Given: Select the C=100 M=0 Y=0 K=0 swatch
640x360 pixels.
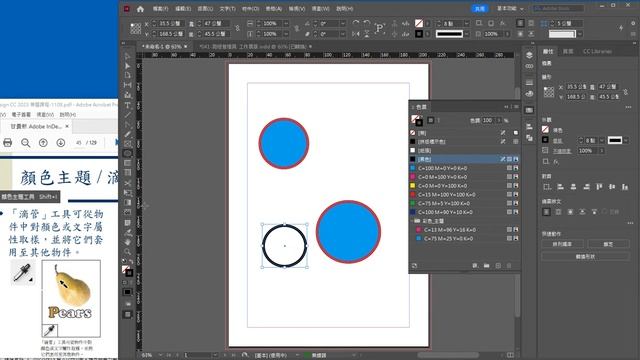Looking at the screenshot, I should (x=464, y=168).
